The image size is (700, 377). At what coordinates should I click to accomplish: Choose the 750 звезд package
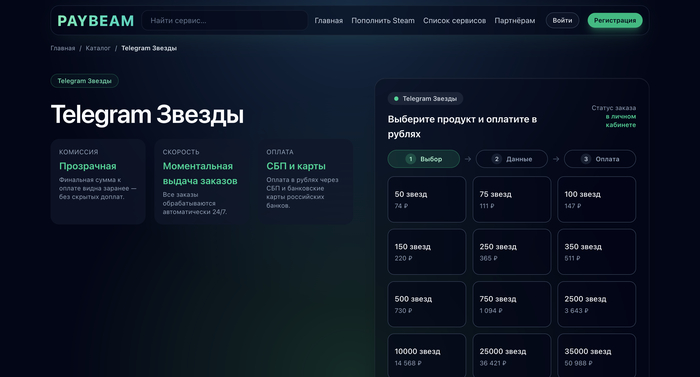[512, 304]
